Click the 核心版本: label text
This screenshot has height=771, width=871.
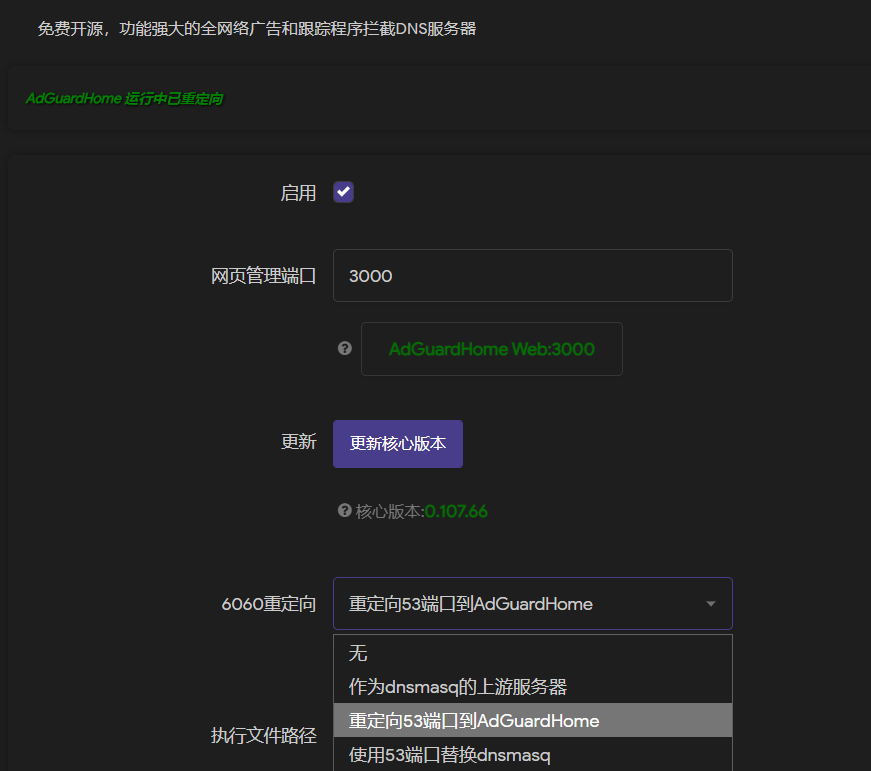[x=389, y=511]
